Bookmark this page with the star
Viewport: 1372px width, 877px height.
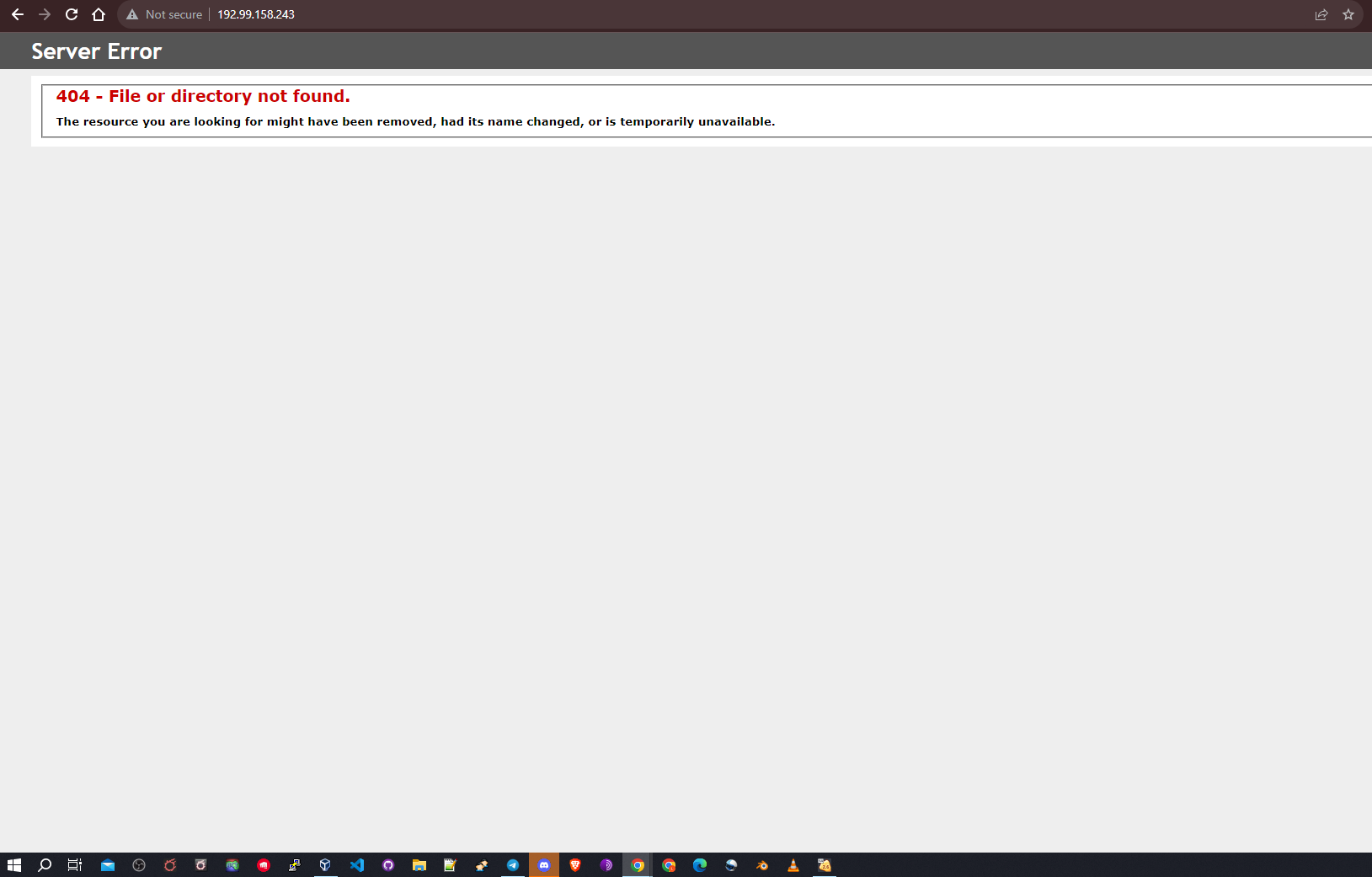(1348, 14)
